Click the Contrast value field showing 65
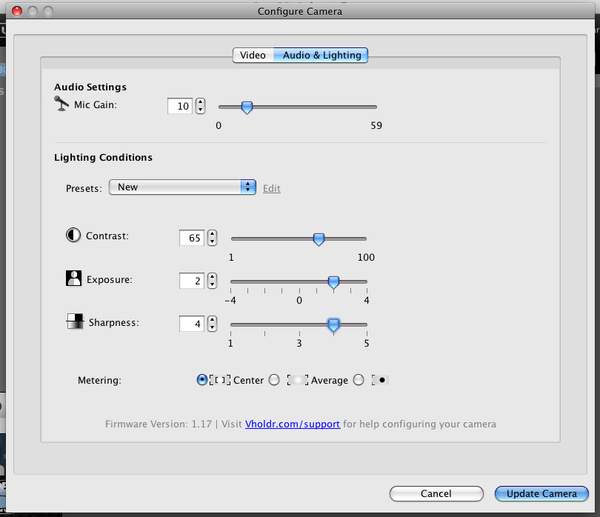This screenshot has width=600, height=517. pos(192,238)
